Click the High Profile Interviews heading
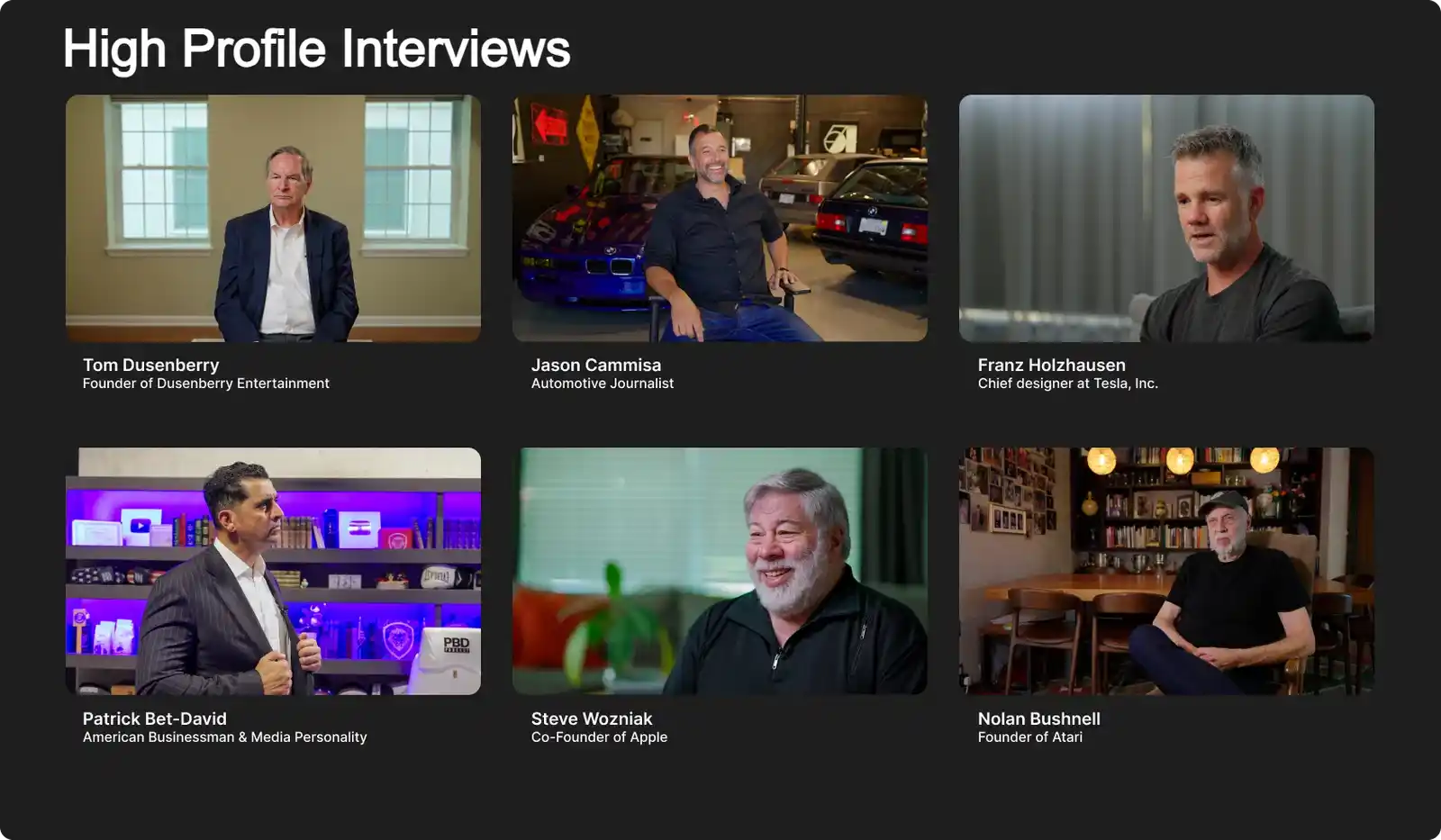Screen dimensions: 1441x840 pos(316,49)
